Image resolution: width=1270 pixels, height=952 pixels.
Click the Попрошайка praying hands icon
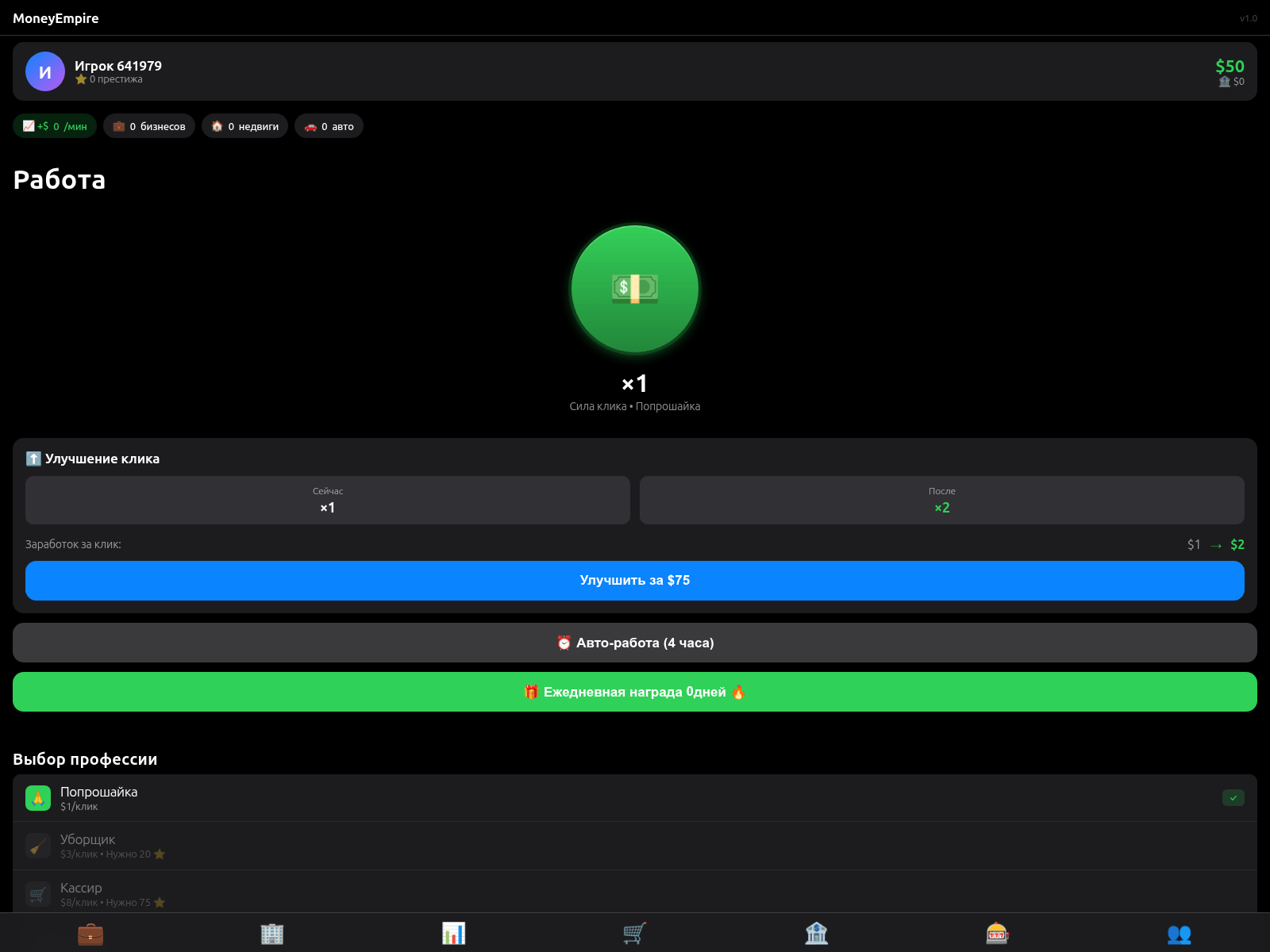point(38,798)
